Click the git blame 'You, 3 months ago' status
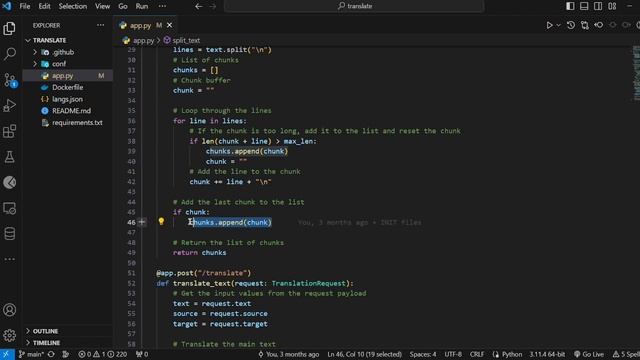640x360 pixels. click(289, 354)
